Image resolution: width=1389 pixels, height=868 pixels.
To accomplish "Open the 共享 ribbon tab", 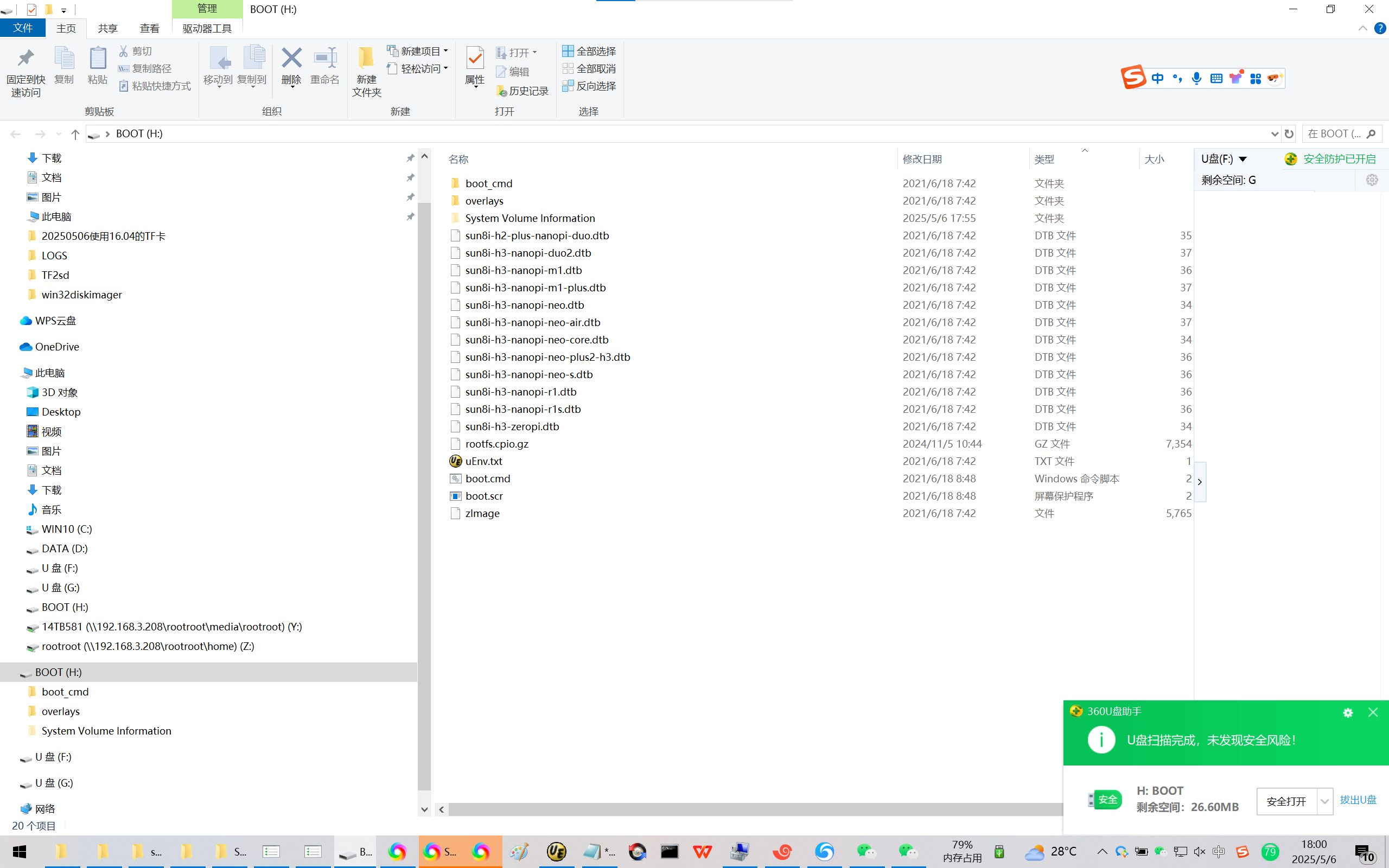I will click(107, 28).
